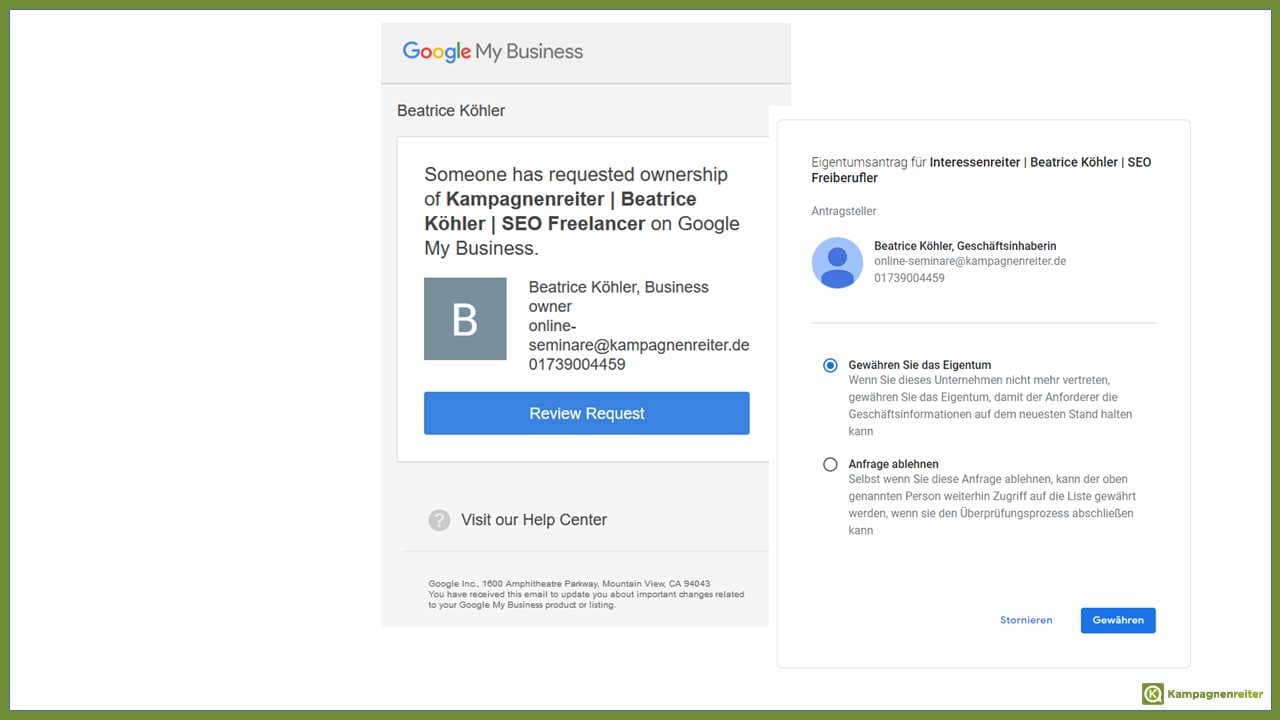Click Beatrice Köhler name header in email
Image resolution: width=1280 pixels, height=720 pixels.
coord(451,111)
